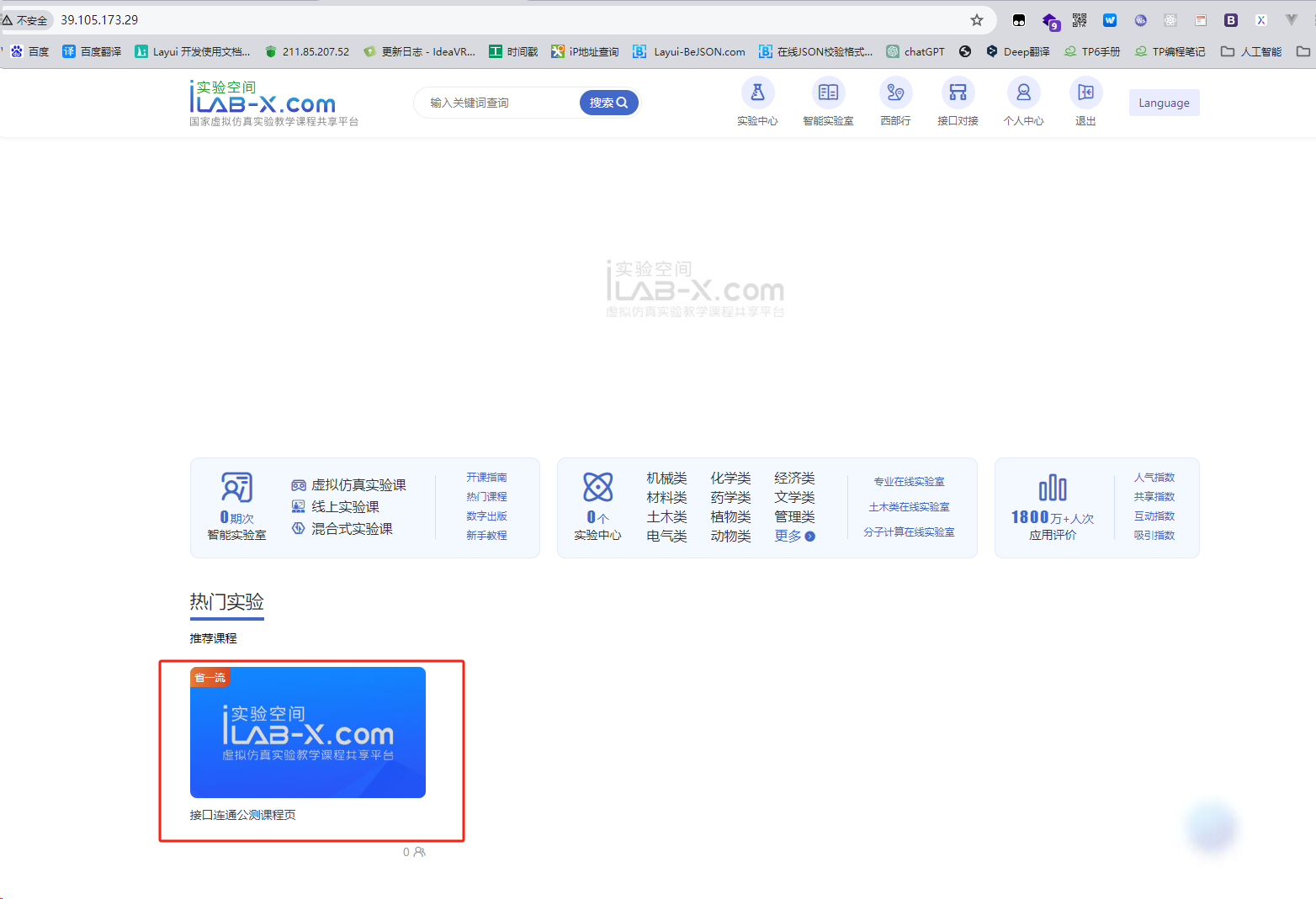
Task: Click the 实验中心 atom icon
Action: click(597, 487)
